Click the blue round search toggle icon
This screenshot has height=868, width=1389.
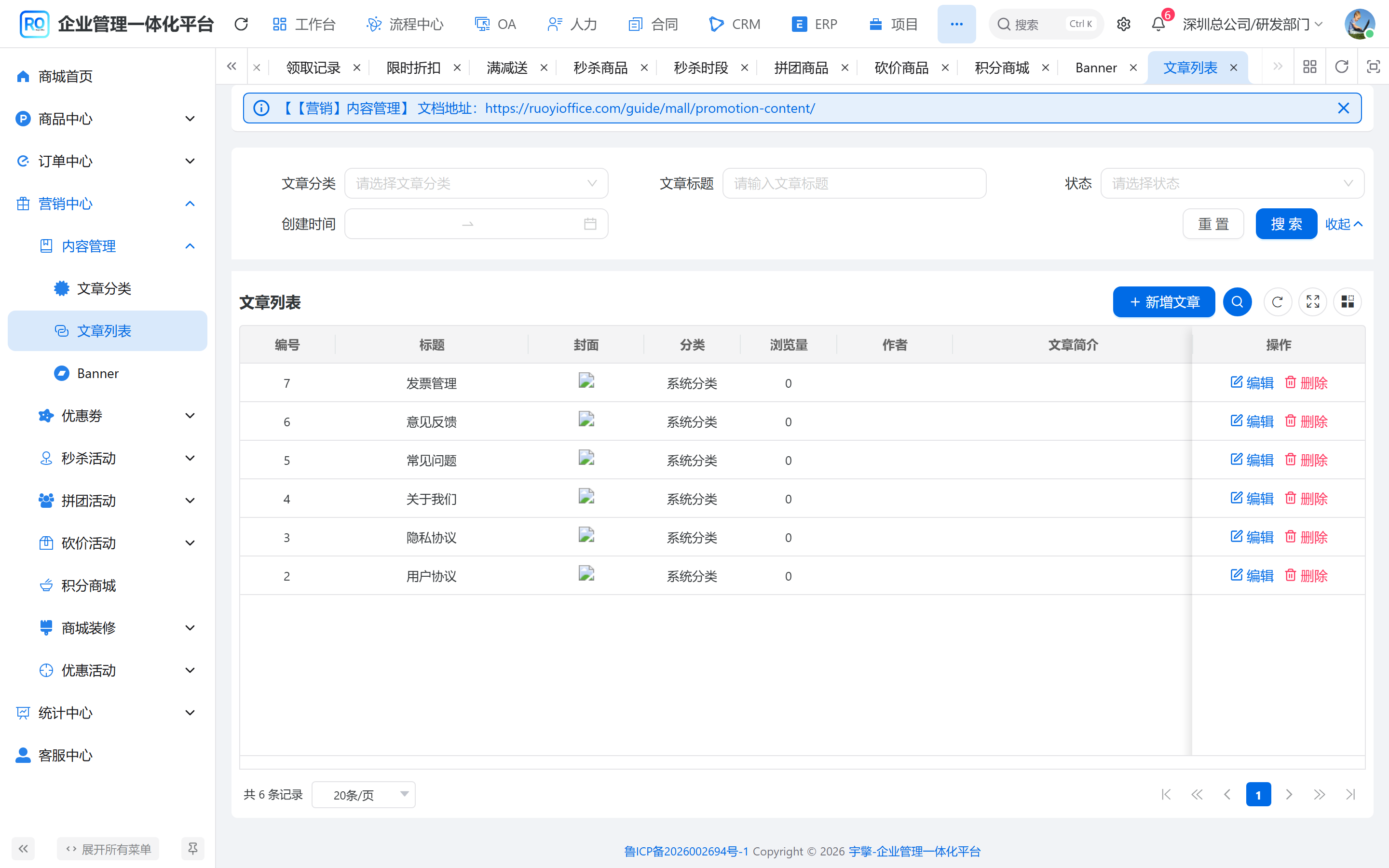pyautogui.click(x=1237, y=302)
